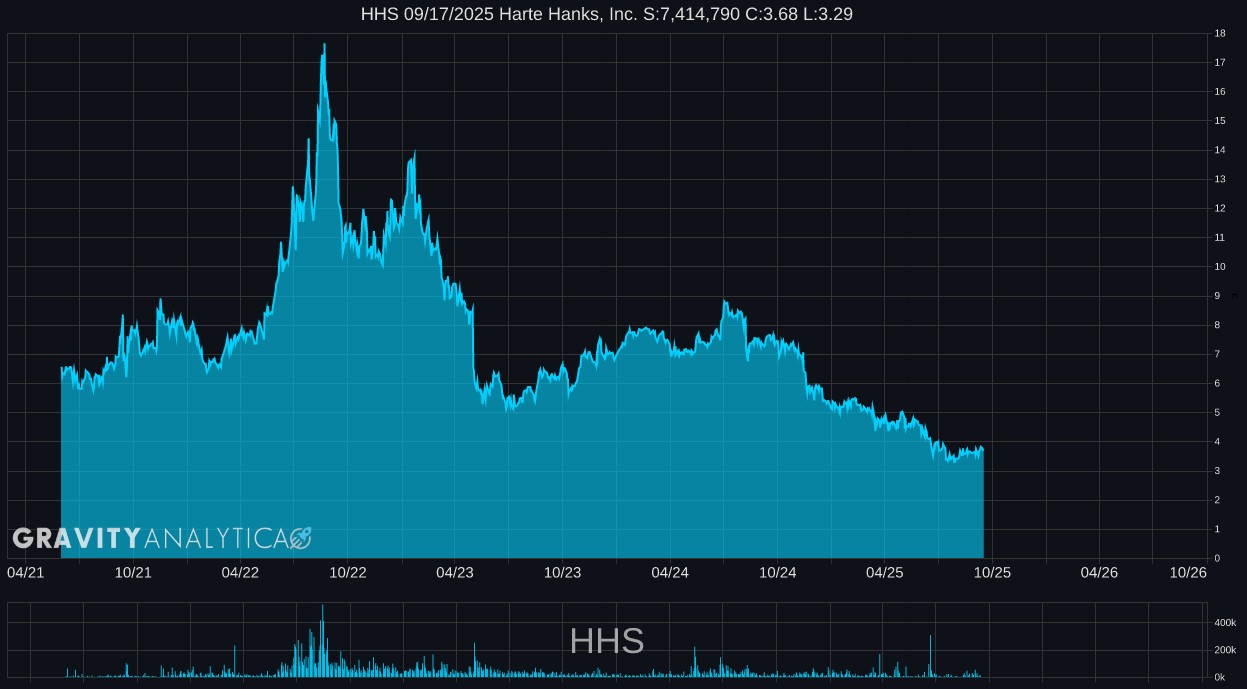Click the highest price peak near 17.6
The image size is (1247, 689).
point(324,45)
